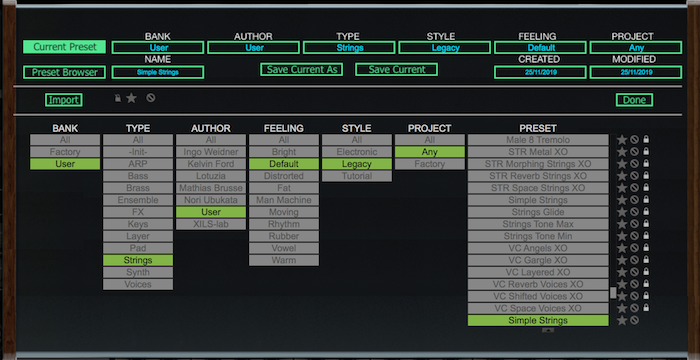Select Nori Ubukata in AUTHOR column
700x360 pixels.
211,200
